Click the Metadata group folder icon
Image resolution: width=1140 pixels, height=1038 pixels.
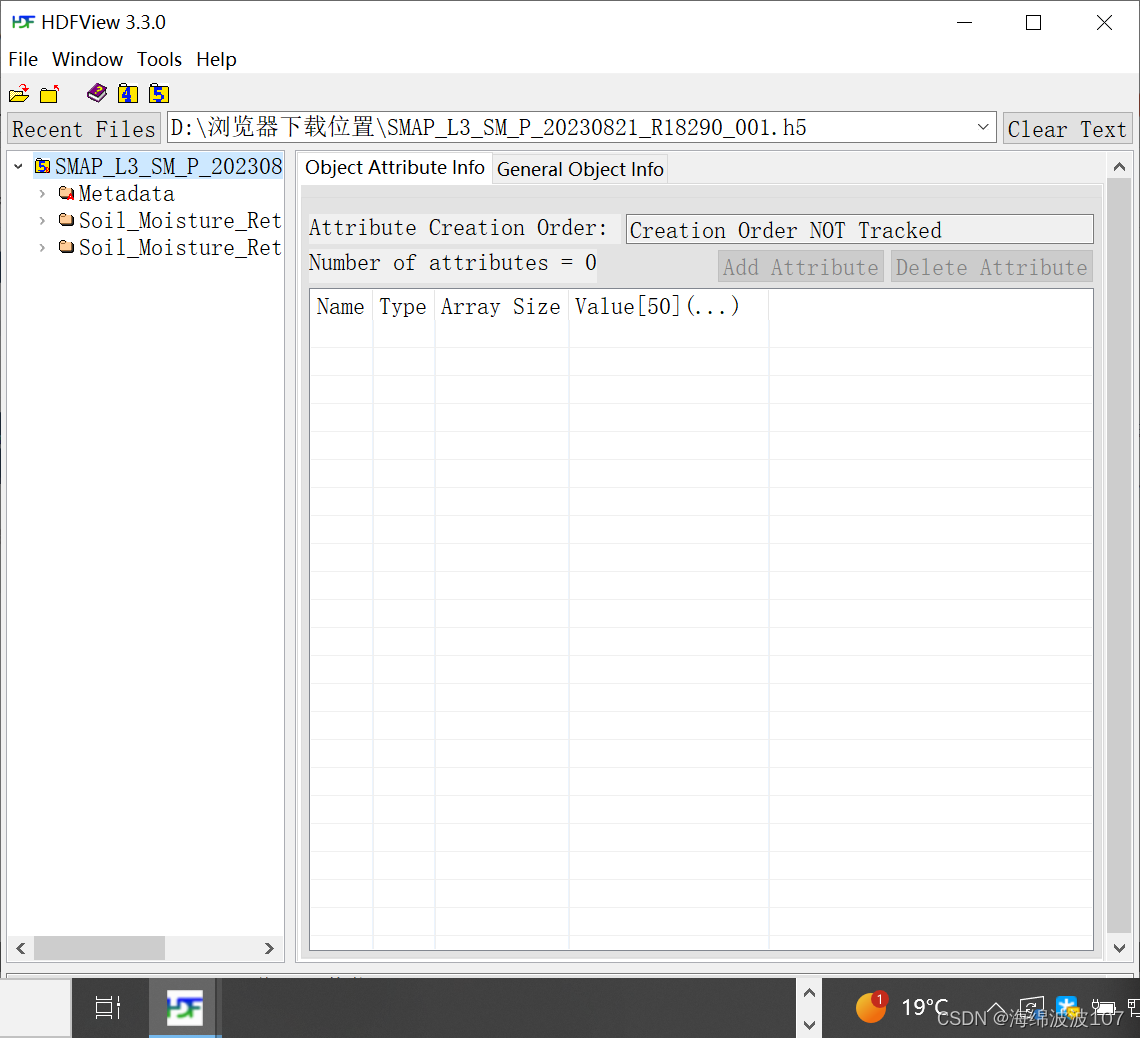pos(66,193)
